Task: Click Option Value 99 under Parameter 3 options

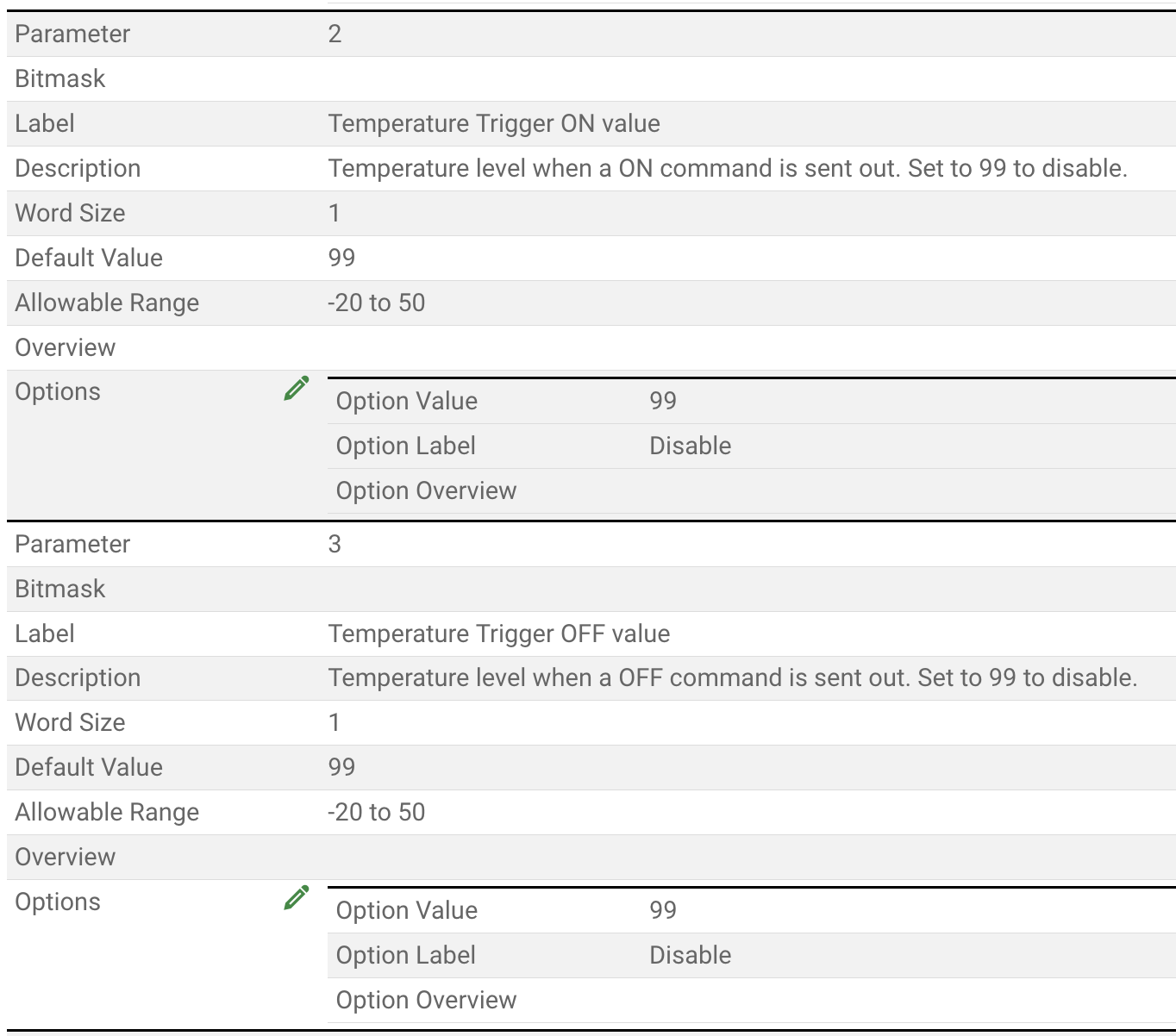Action: tap(663, 910)
